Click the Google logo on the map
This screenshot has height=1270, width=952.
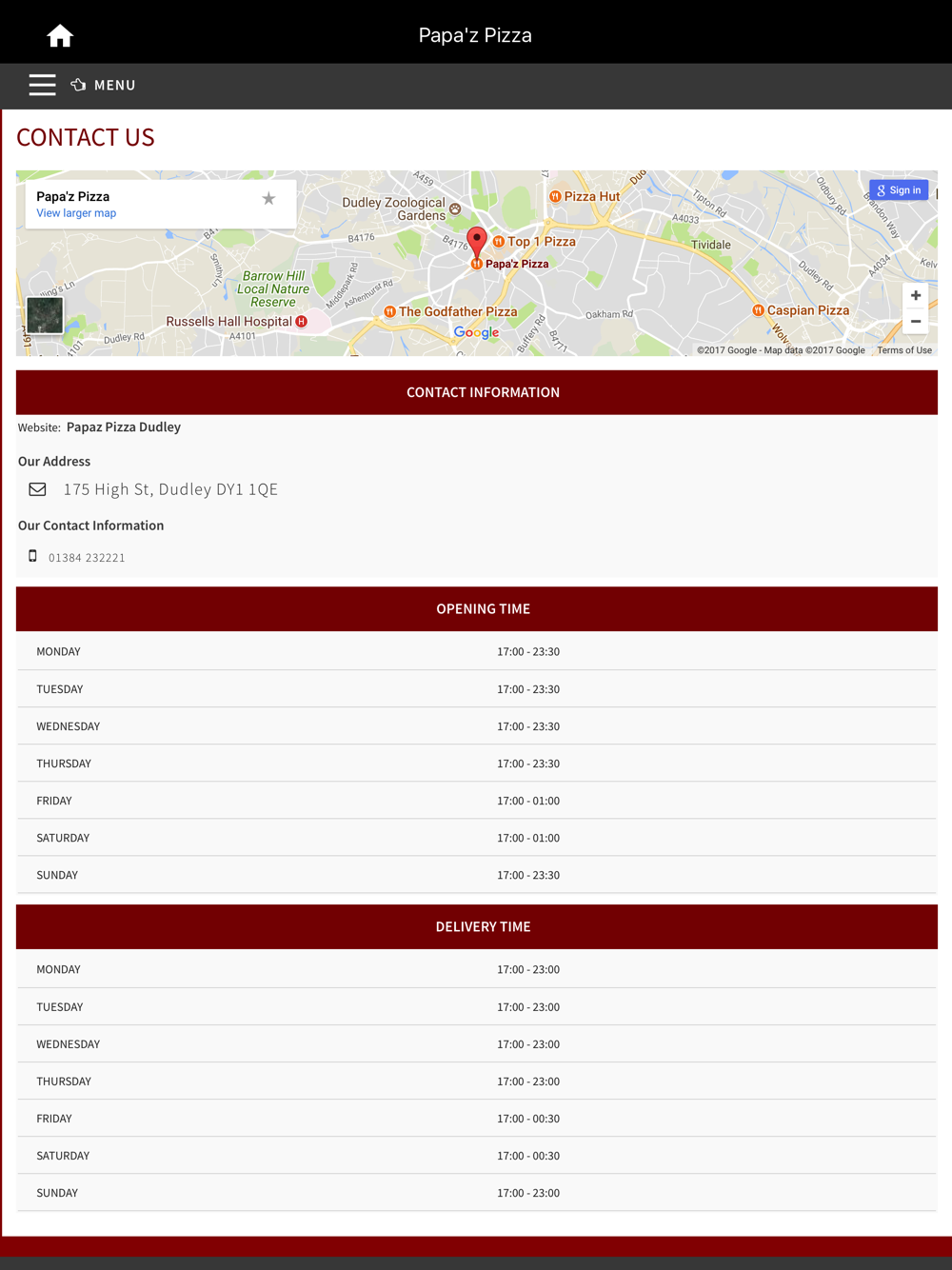click(476, 332)
